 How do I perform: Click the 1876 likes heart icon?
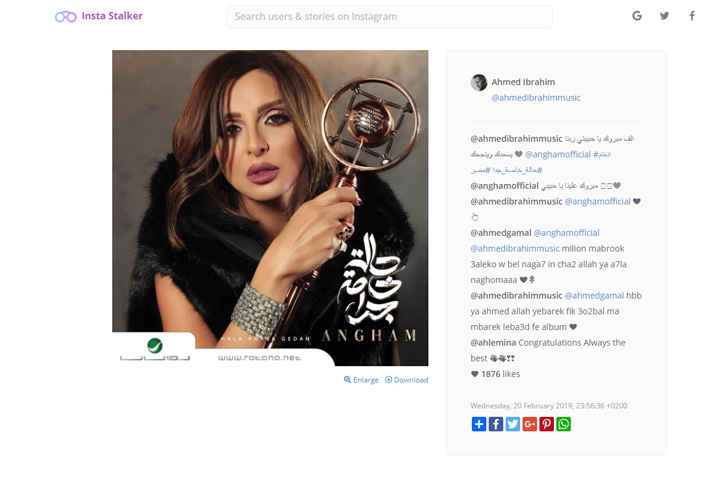[474, 374]
